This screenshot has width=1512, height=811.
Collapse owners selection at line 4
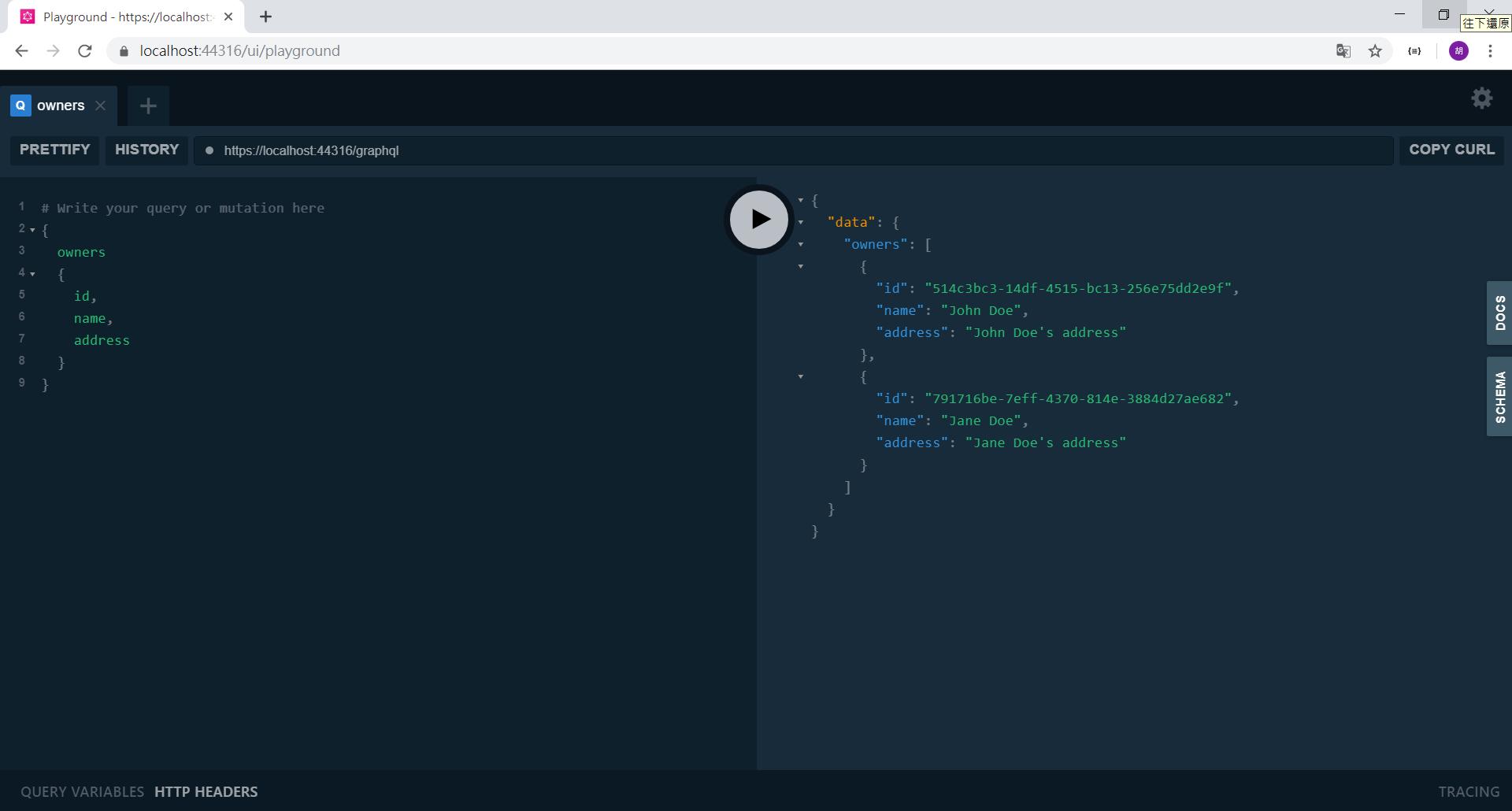[x=32, y=274]
